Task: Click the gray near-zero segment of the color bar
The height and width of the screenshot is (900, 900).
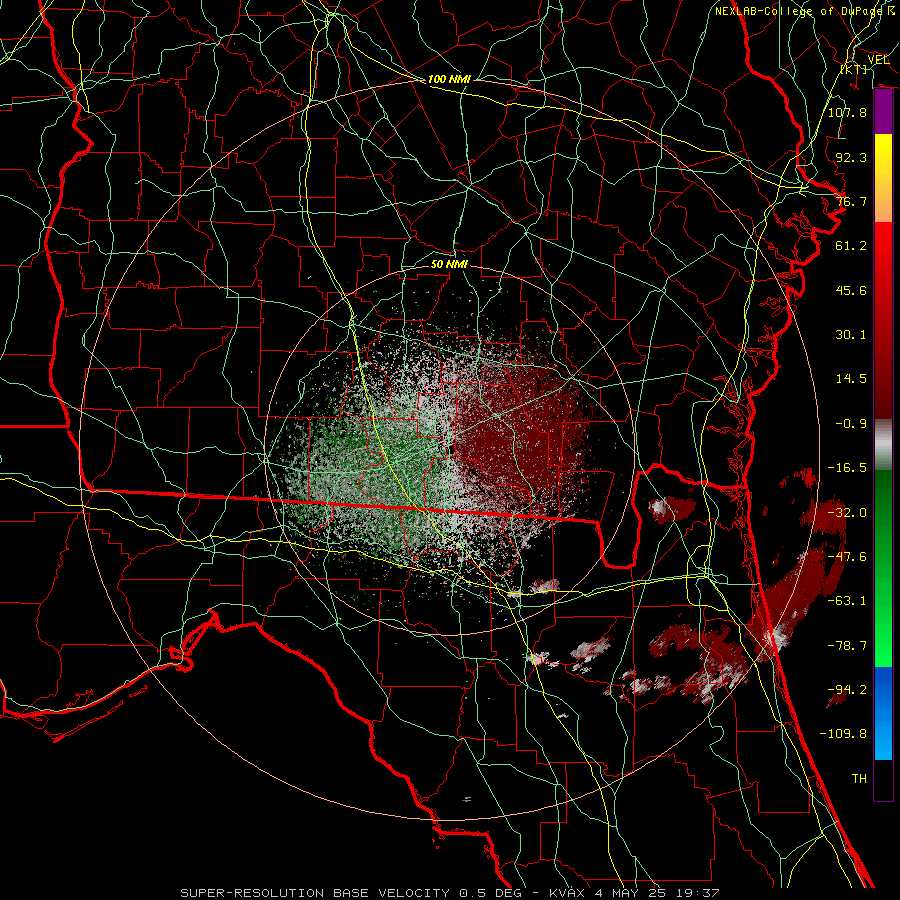Action: pos(883,445)
